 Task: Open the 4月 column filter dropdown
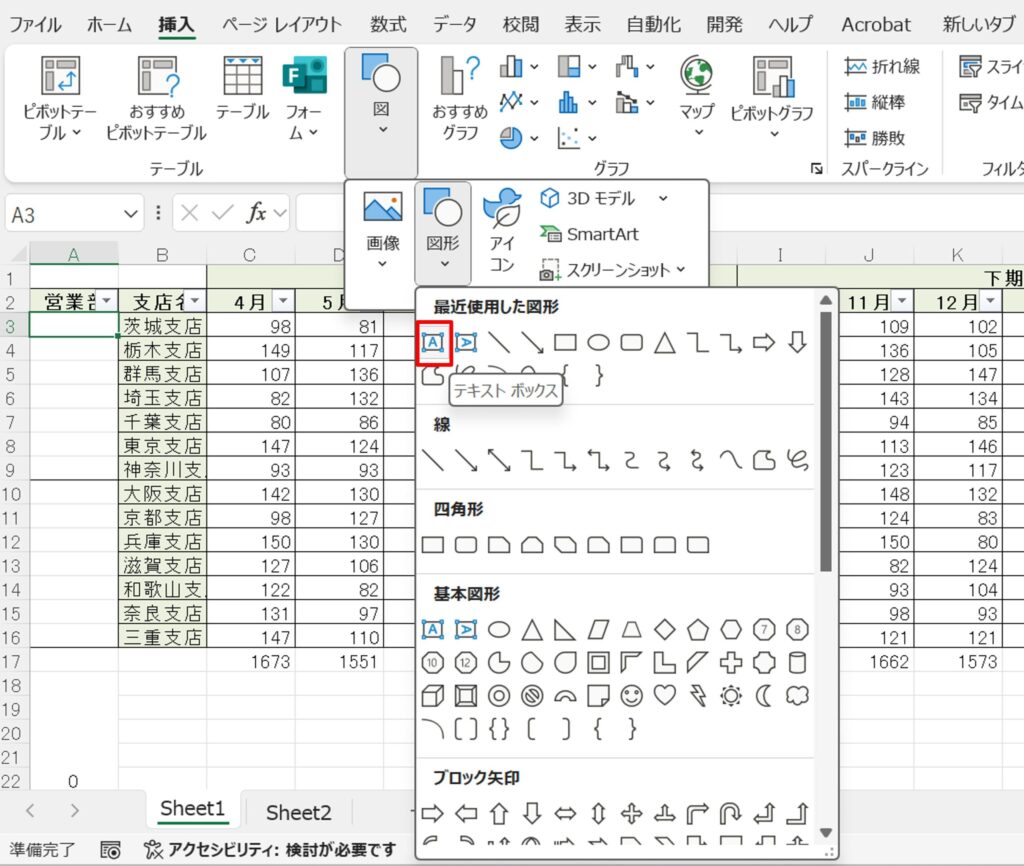(283, 301)
